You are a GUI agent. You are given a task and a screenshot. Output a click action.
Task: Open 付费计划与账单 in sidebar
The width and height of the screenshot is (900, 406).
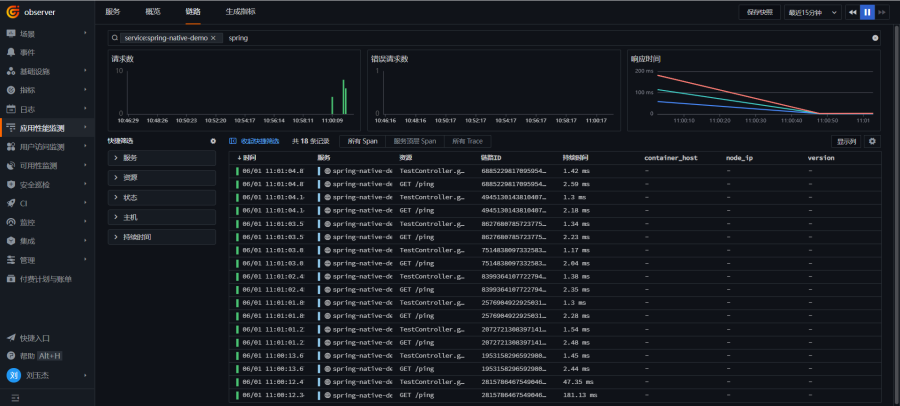coord(46,279)
